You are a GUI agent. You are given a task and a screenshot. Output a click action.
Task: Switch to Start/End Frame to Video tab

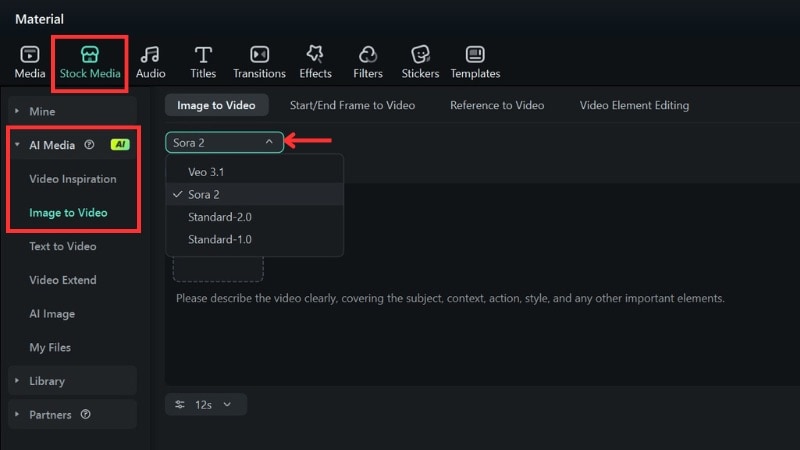point(352,105)
